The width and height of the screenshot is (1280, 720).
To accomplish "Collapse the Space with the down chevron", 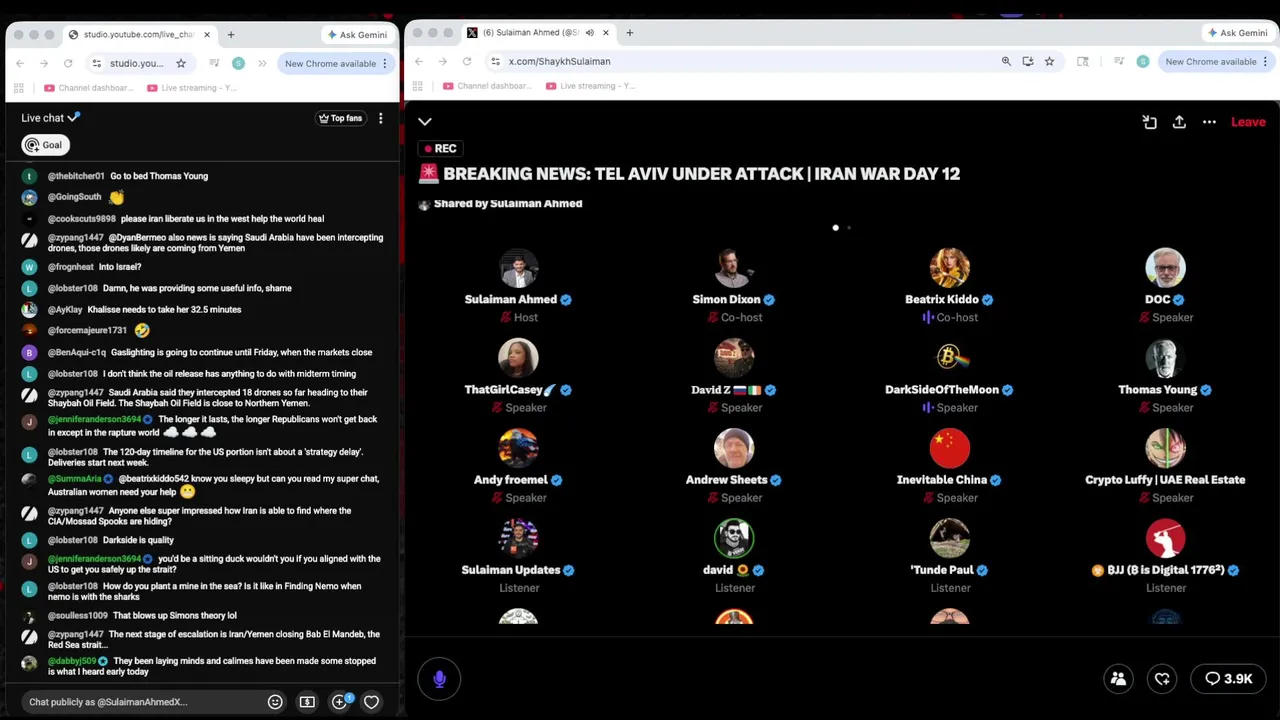I will click(425, 122).
